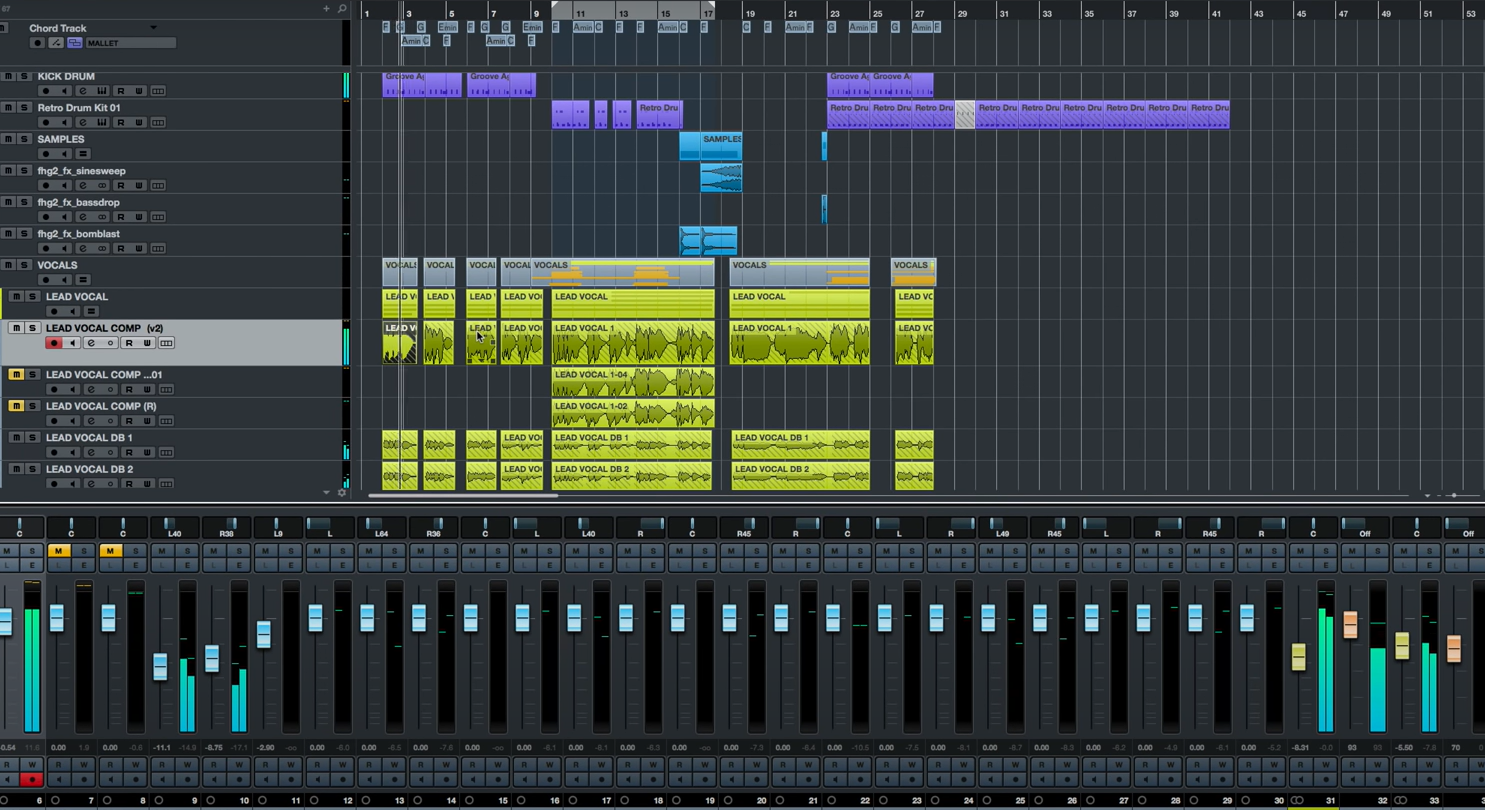Click the small arrow next to the track list gear
The image size is (1485, 810).
tap(326, 493)
